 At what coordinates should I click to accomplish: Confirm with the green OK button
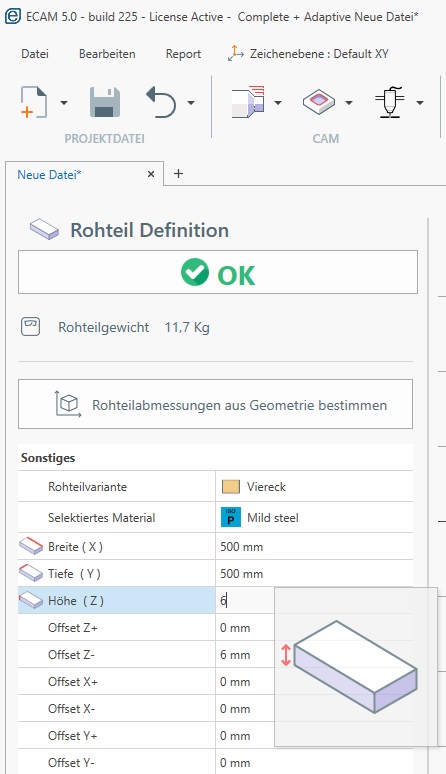point(218,272)
